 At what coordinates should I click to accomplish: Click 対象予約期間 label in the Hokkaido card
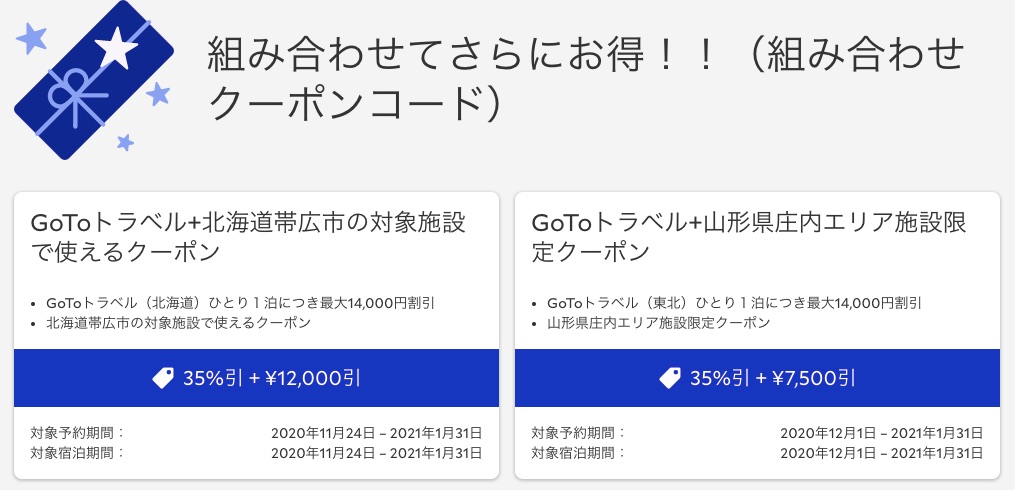click(x=77, y=433)
